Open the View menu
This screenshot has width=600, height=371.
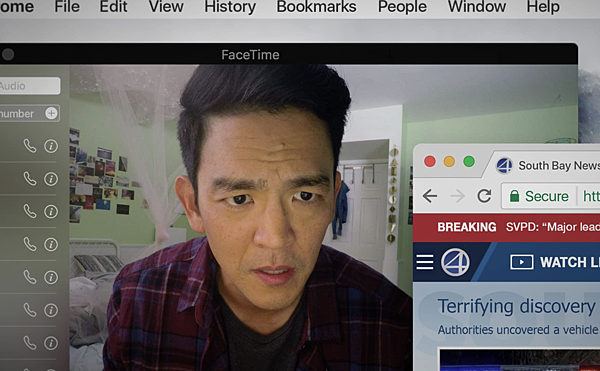pos(166,7)
